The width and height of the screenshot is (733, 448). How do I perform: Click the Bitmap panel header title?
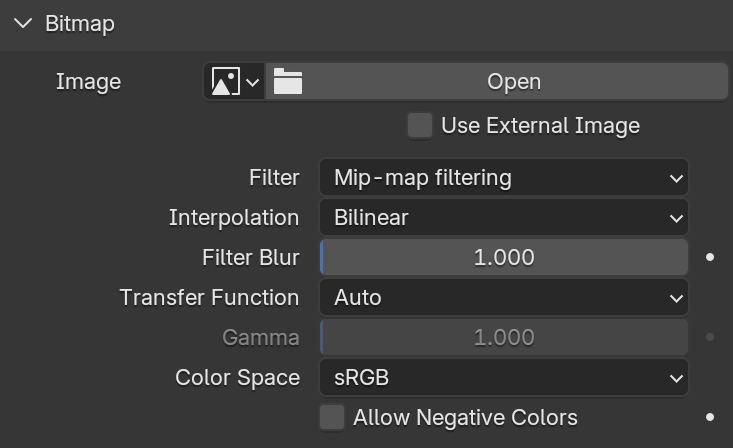pyautogui.click(x=80, y=24)
